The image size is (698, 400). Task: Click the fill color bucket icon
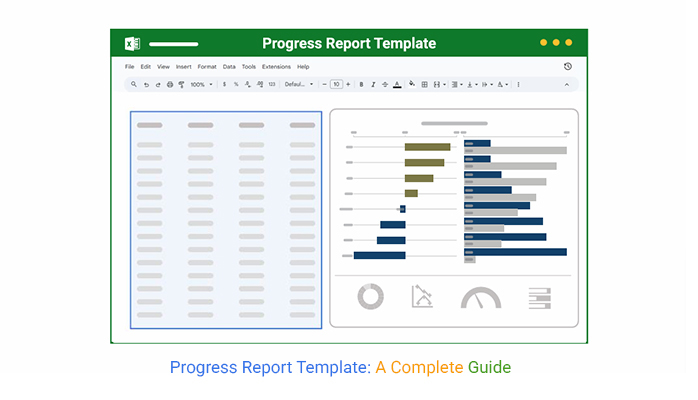pos(411,85)
